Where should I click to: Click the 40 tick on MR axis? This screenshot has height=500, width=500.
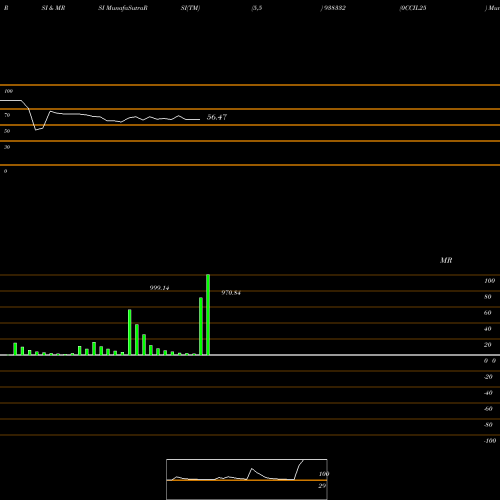coord(488,329)
